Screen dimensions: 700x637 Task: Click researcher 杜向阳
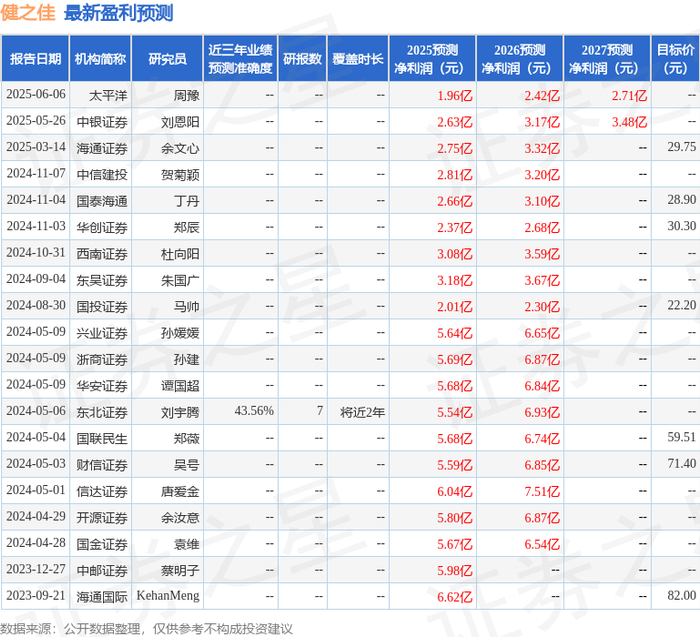click(180, 254)
